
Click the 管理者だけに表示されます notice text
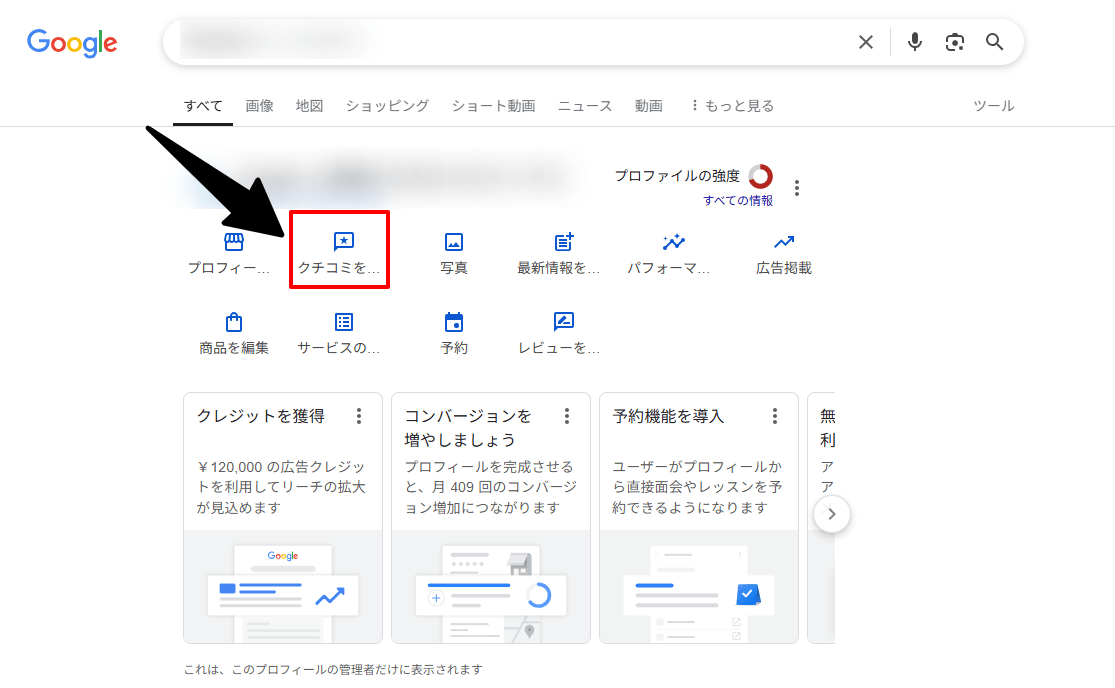pos(333,670)
